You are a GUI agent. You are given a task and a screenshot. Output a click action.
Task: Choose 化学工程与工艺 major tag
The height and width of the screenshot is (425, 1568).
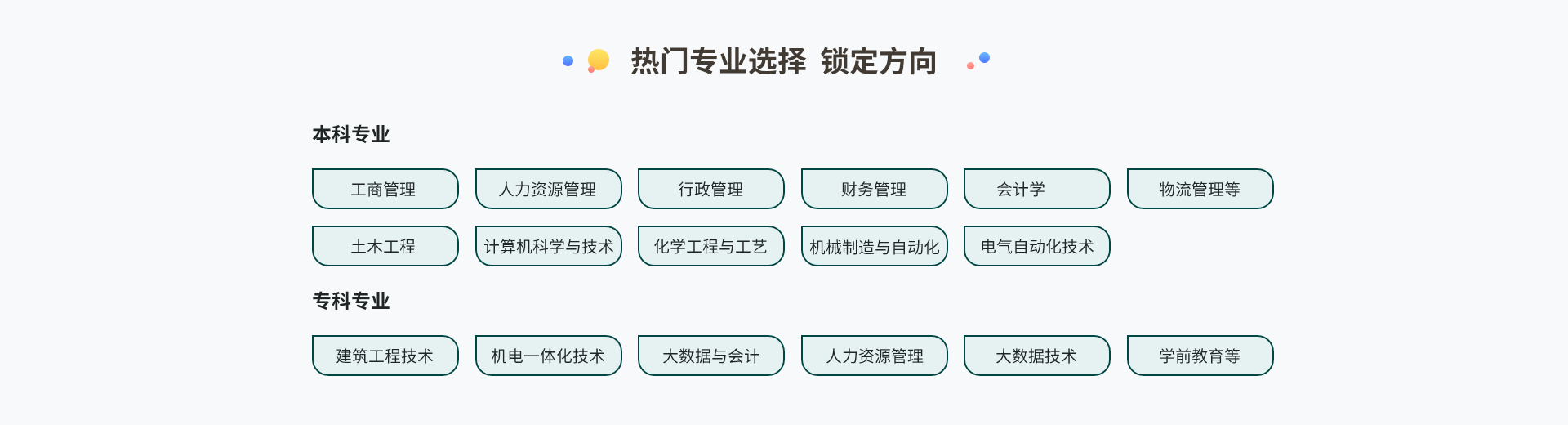(710, 246)
